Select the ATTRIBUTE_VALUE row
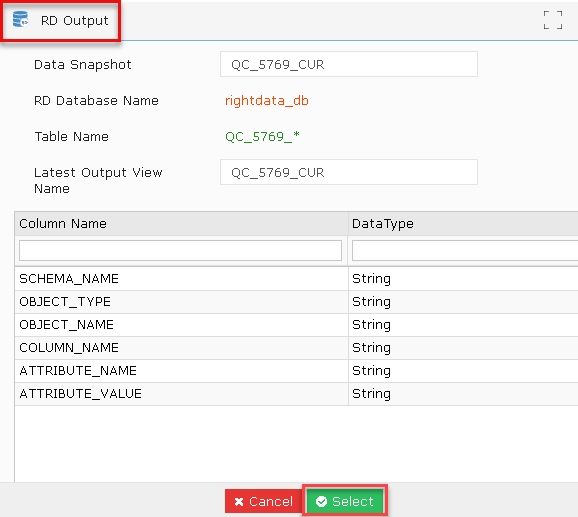 tap(296, 394)
